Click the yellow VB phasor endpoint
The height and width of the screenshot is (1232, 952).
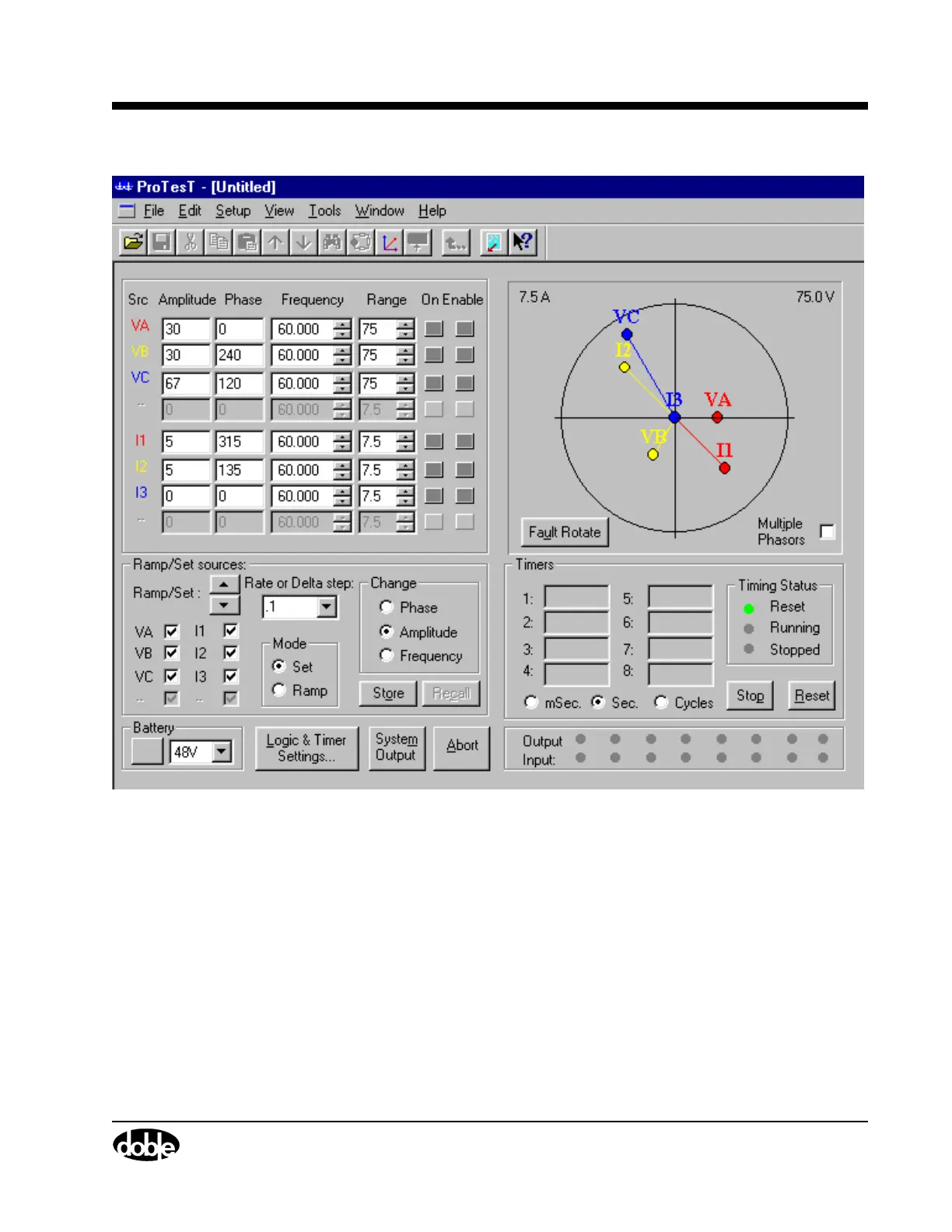pos(653,455)
